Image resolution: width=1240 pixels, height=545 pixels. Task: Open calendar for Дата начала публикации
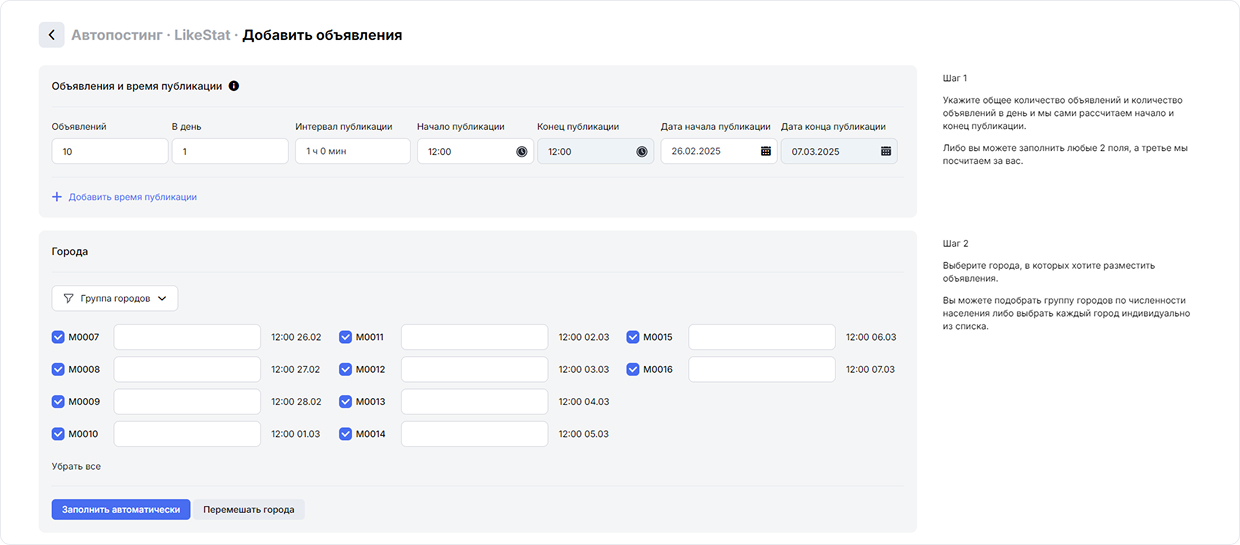(766, 151)
